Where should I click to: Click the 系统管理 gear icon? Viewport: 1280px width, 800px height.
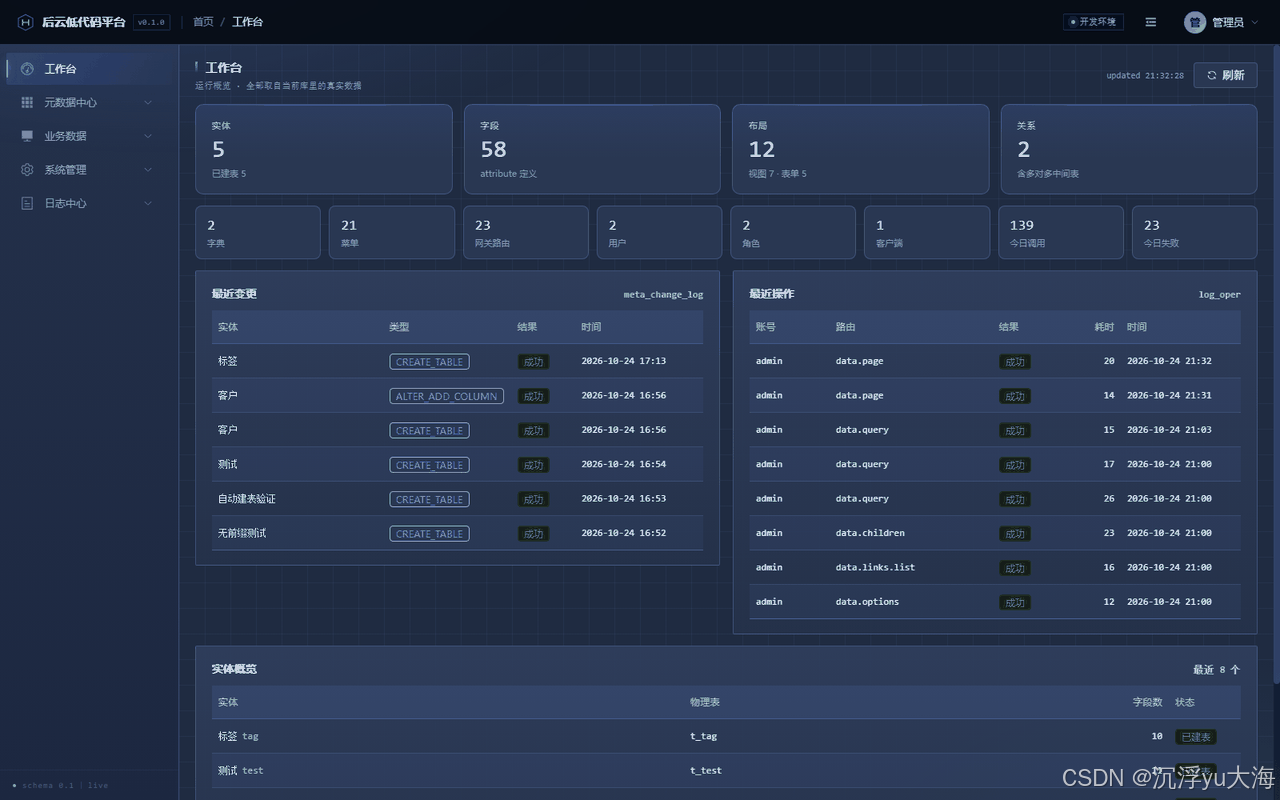(27, 170)
